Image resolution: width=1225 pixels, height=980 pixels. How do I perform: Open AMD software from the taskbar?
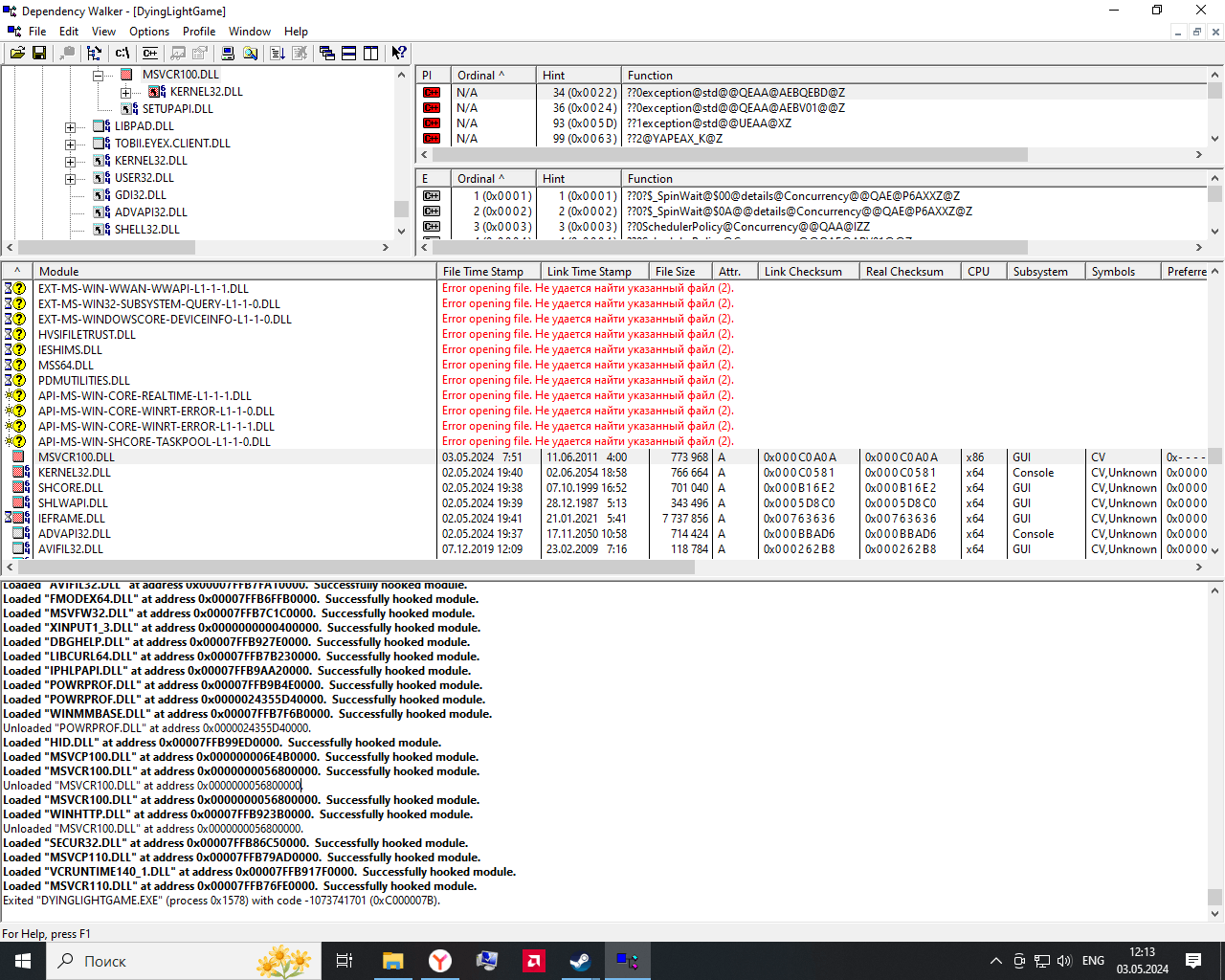point(533,961)
